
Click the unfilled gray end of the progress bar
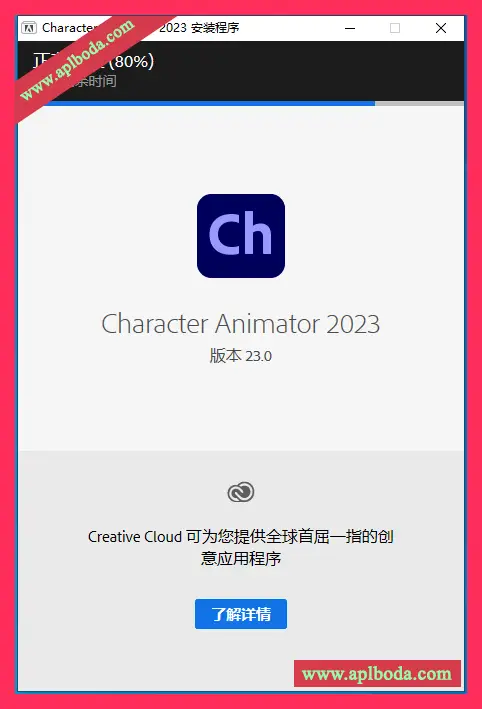pyautogui.click(x=419, y=104)
